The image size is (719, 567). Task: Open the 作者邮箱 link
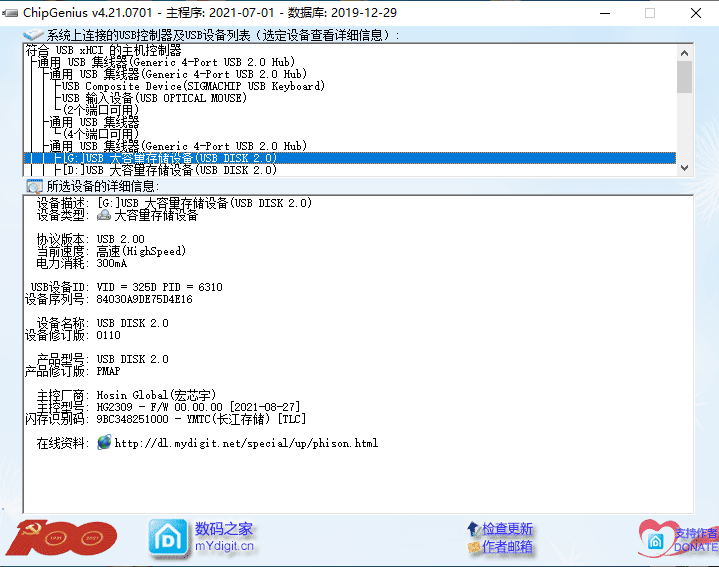(x=507, y=547)
